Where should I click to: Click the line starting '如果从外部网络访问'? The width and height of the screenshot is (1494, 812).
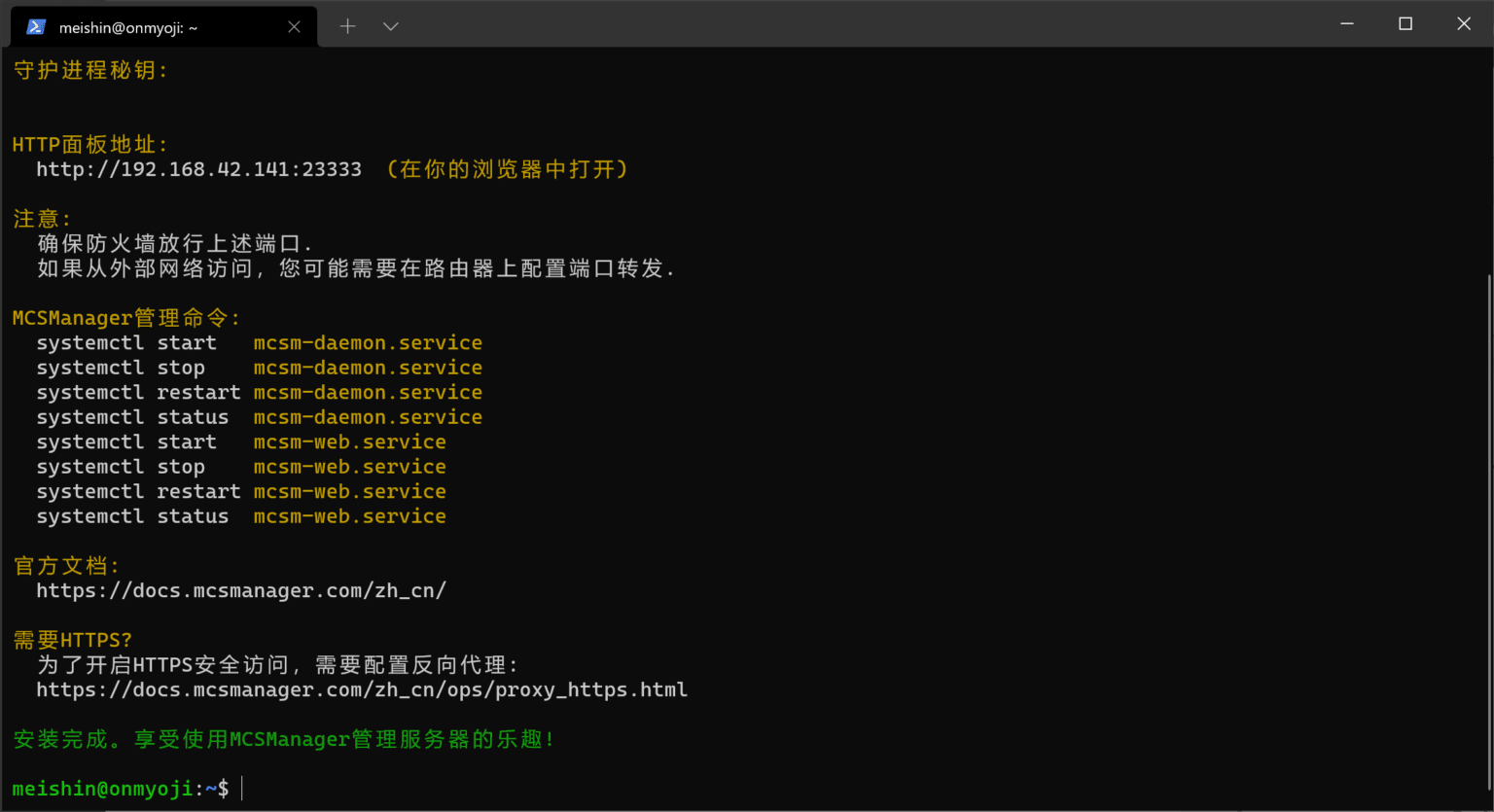coord(355,268)
